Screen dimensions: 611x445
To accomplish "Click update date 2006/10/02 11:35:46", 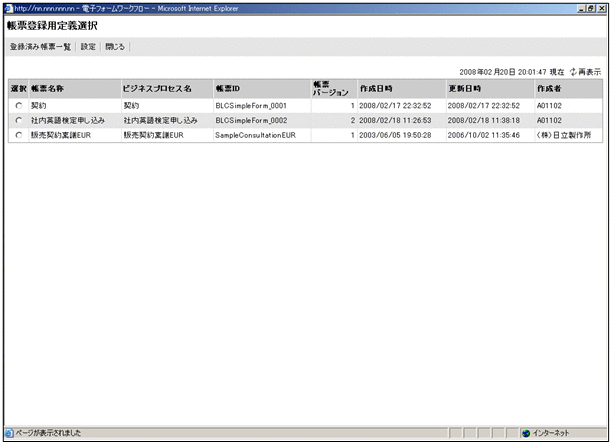I will [x=484, y=135].
